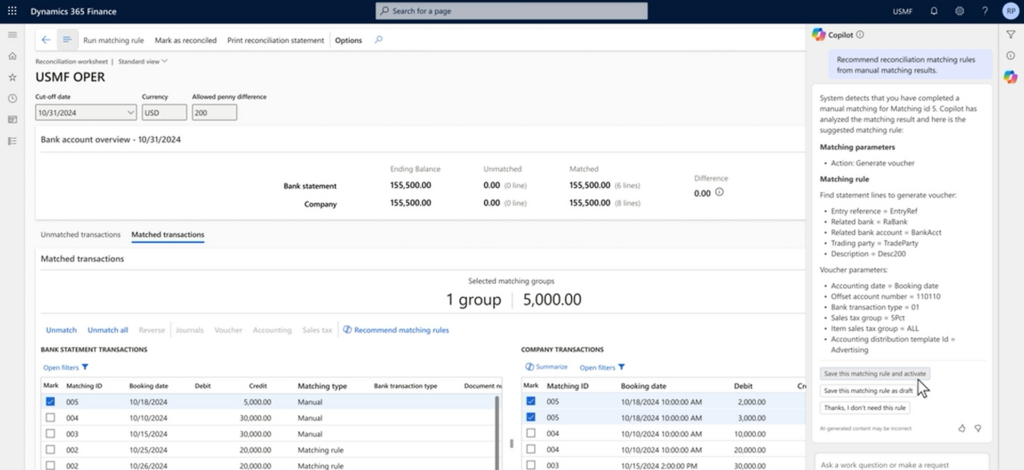This screenshot has width=1024, height=470.
Task: Click Run matching rule
Action: 114,40
